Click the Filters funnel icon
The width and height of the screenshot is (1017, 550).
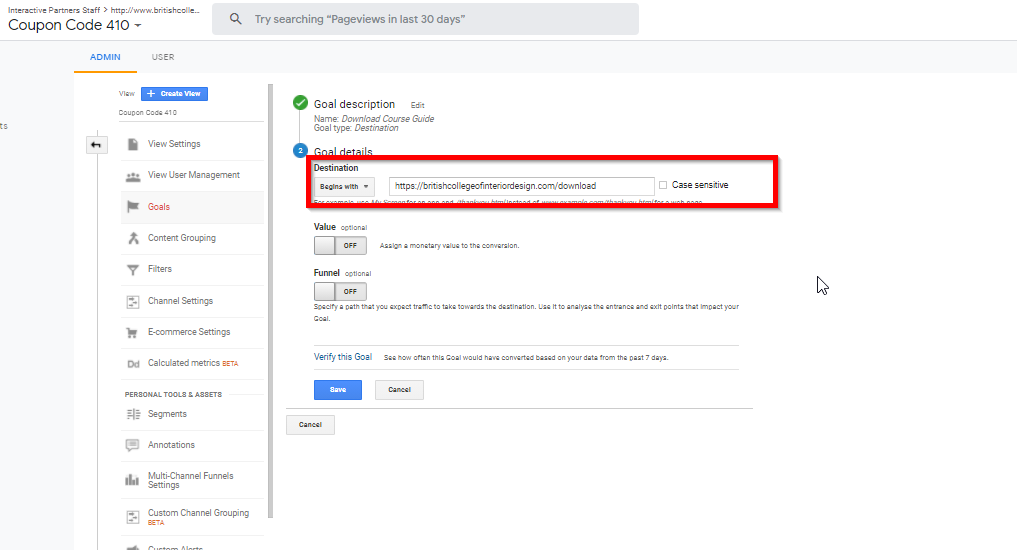click(x=133, y=269)
